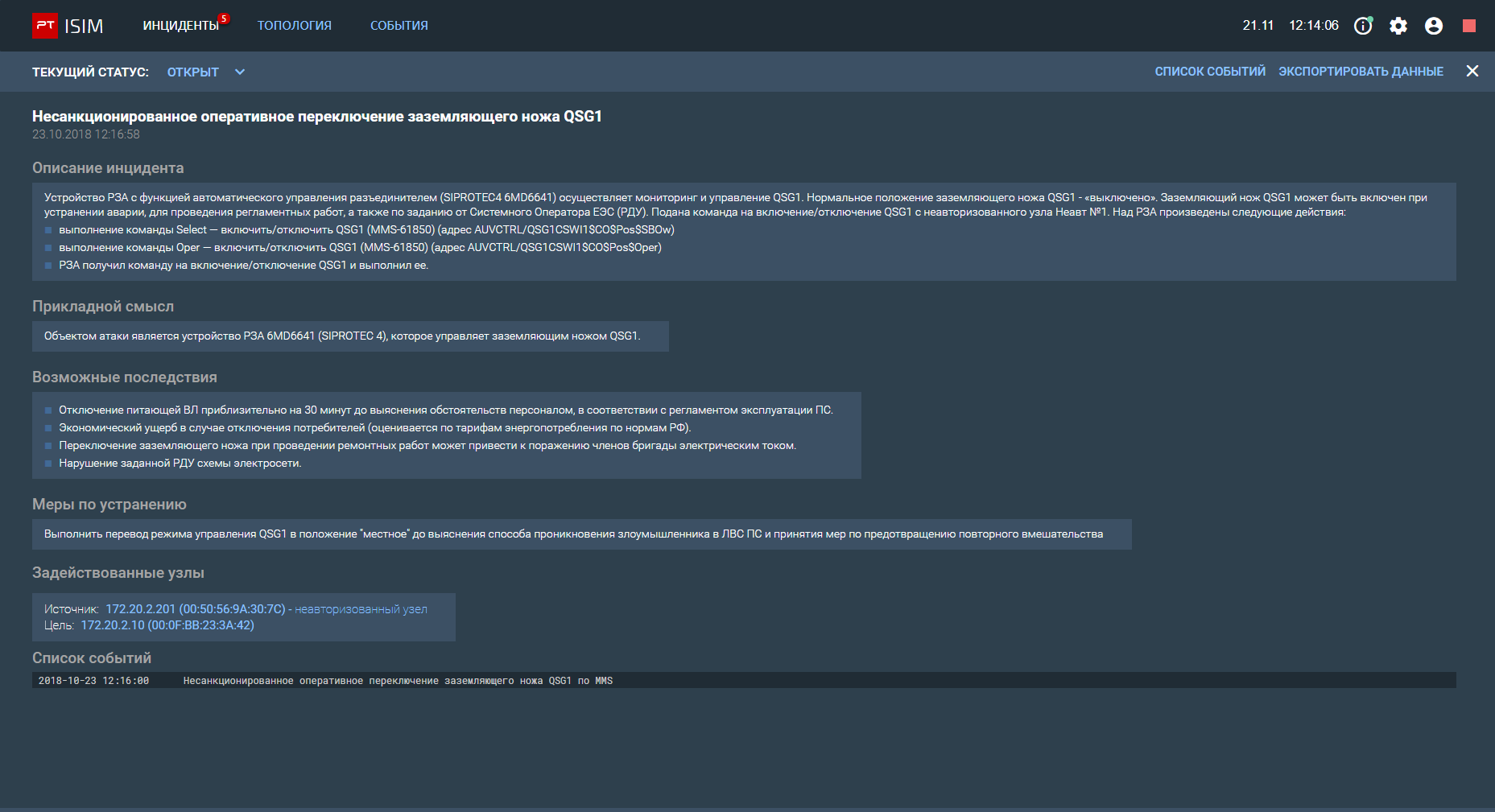This screenshot has height=812, width=1495.
Task: Click the Задействованные узлы heading
Action: click(118, 573)
